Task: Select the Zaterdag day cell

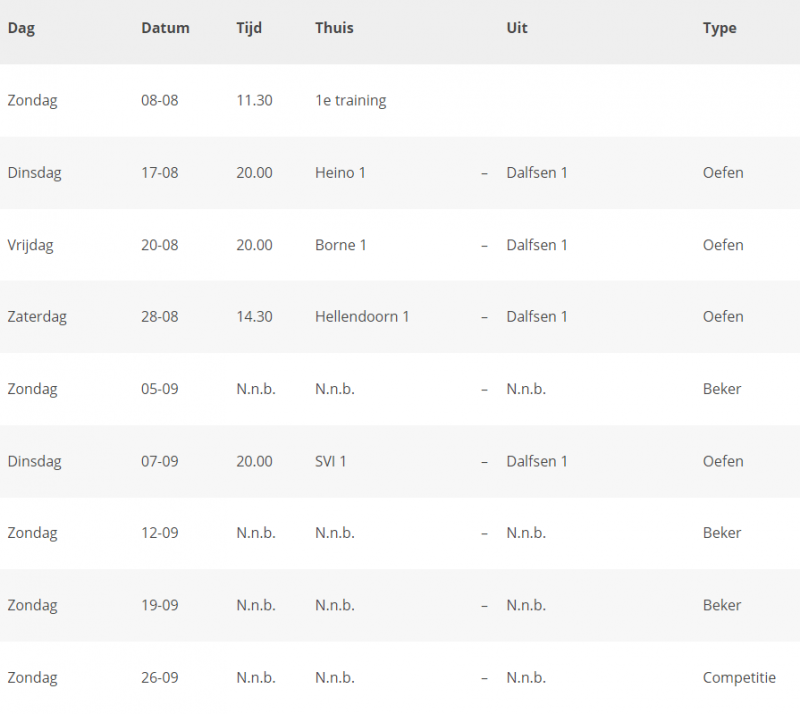Action: pos(37,317)
